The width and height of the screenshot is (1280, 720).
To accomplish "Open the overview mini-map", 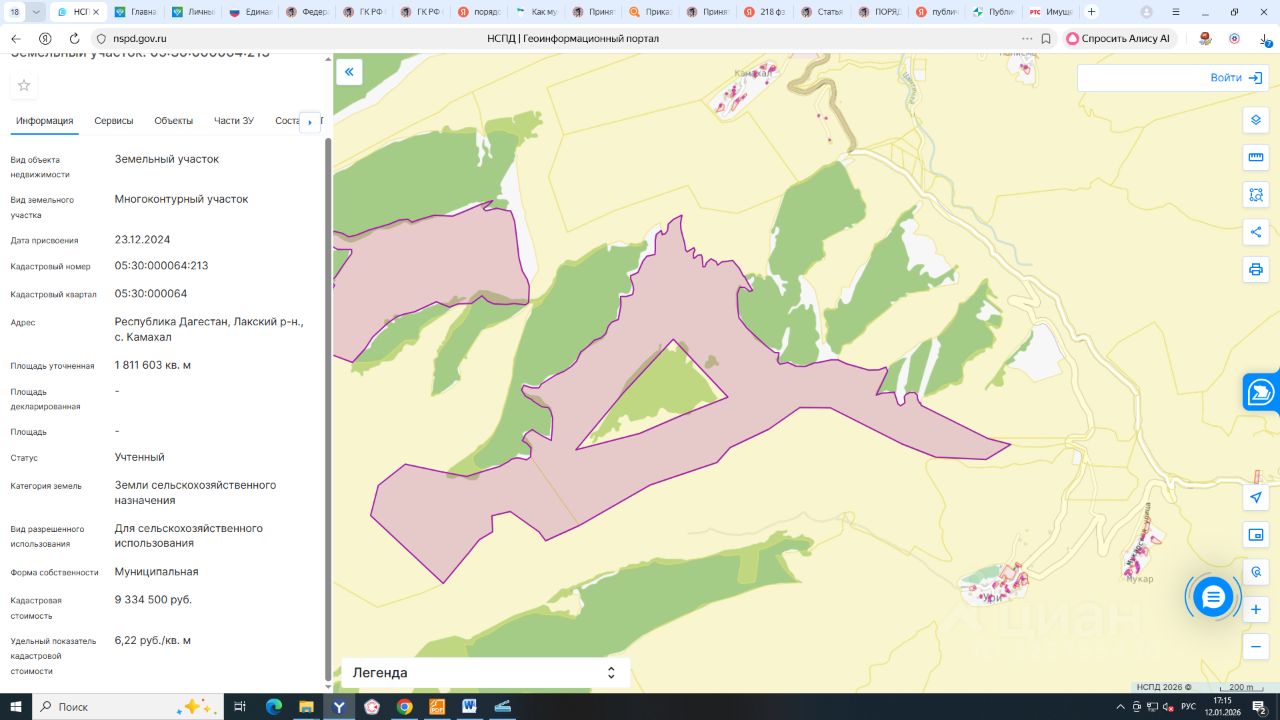I will pyautogui.click(x=1256, y=535).
